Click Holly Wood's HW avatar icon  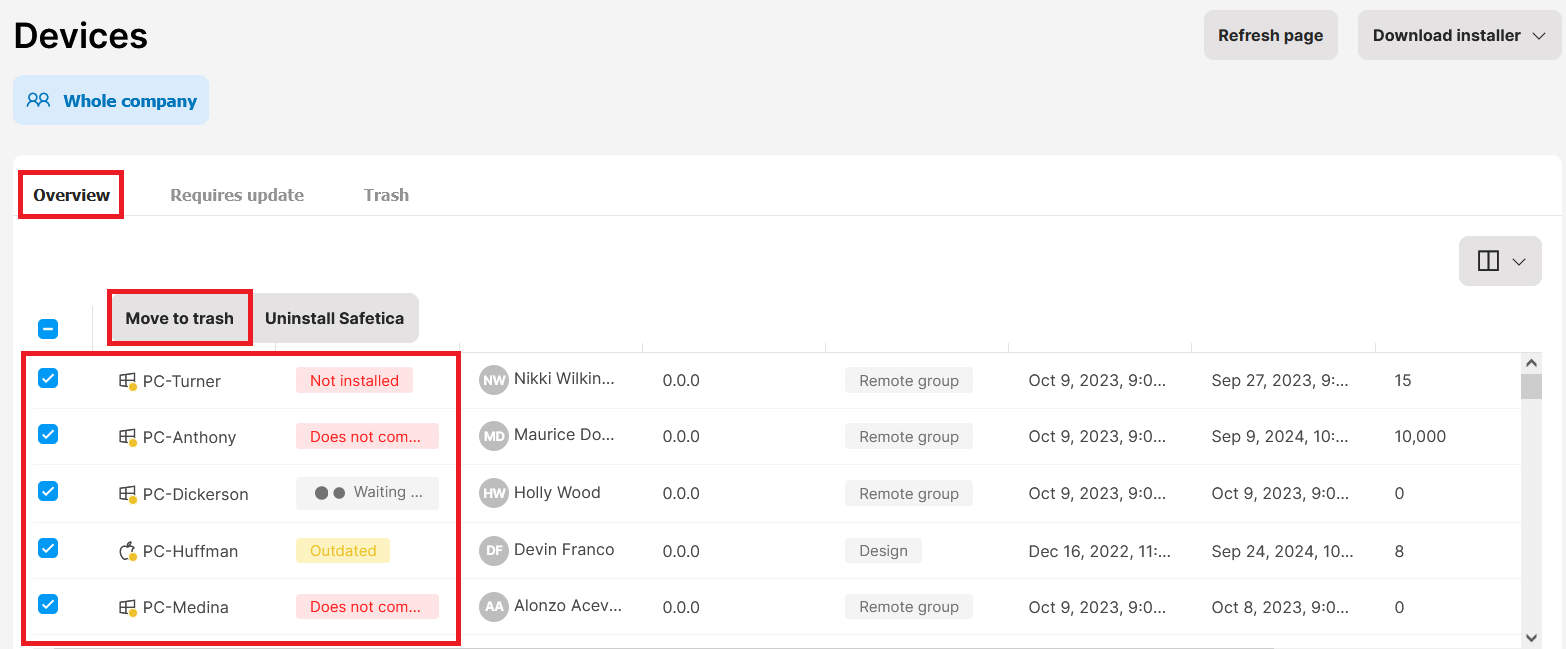(x=493, y=493)
